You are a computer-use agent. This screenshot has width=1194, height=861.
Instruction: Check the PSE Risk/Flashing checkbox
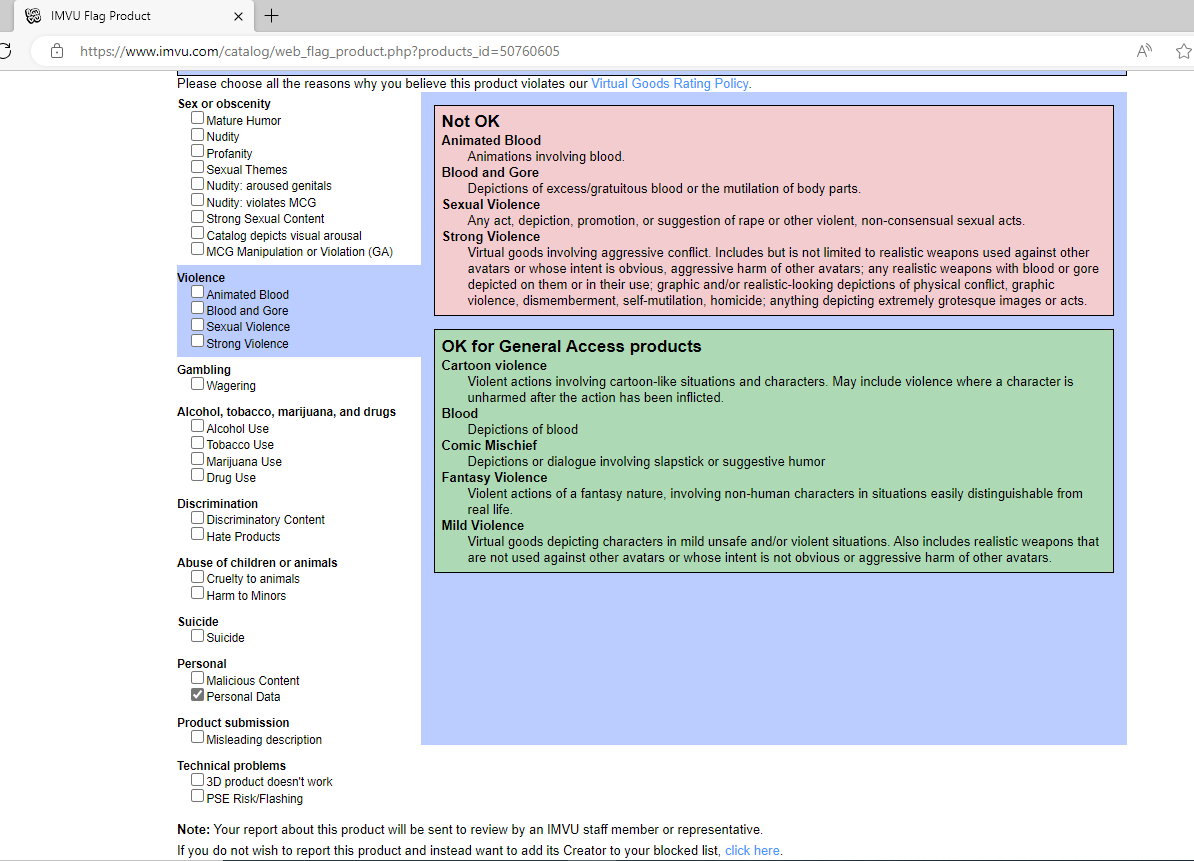click(x=197, y=796)
